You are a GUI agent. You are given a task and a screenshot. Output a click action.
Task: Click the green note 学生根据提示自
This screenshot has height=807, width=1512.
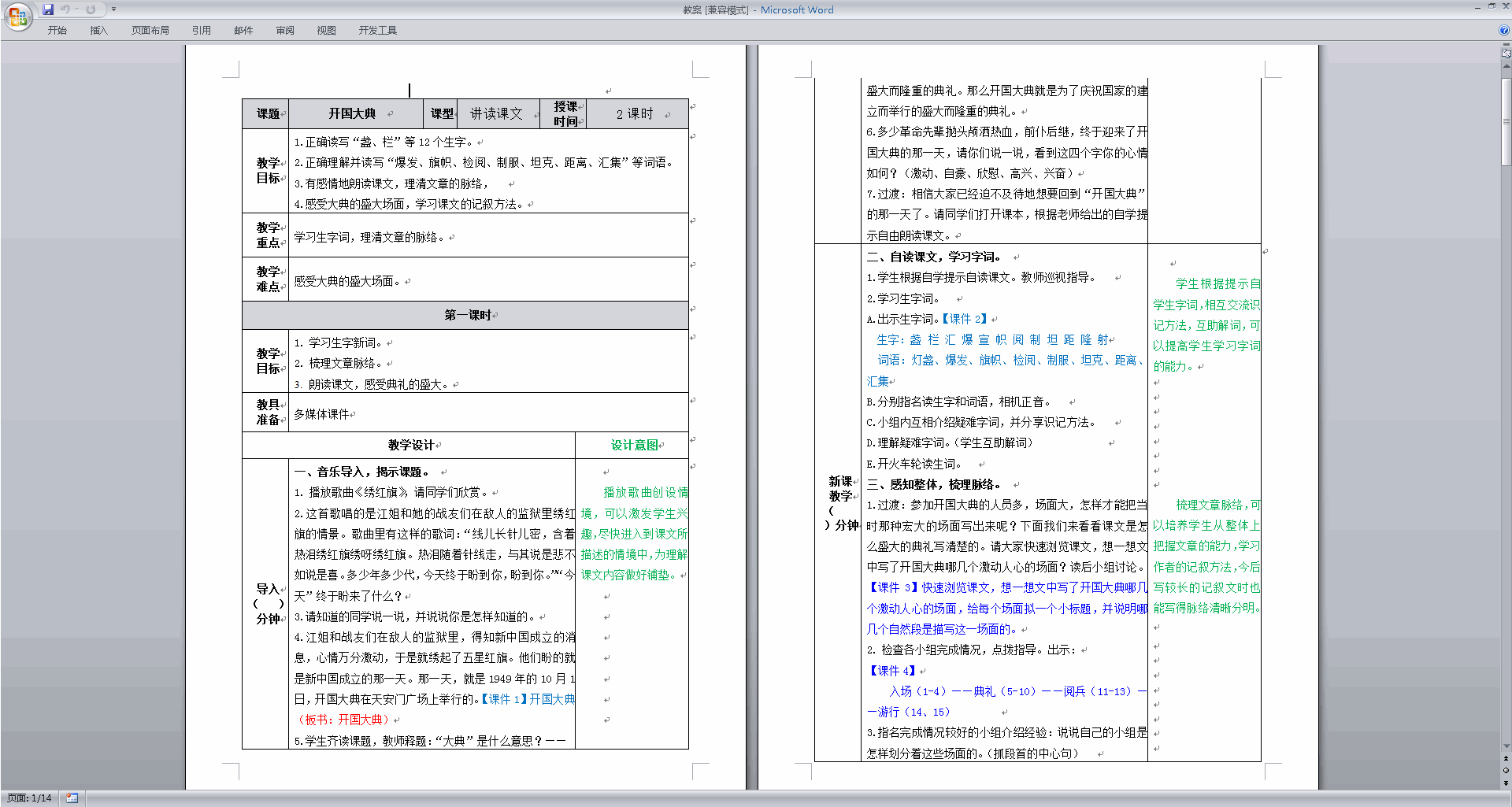pyautogui.click(x=1217, y=283)
